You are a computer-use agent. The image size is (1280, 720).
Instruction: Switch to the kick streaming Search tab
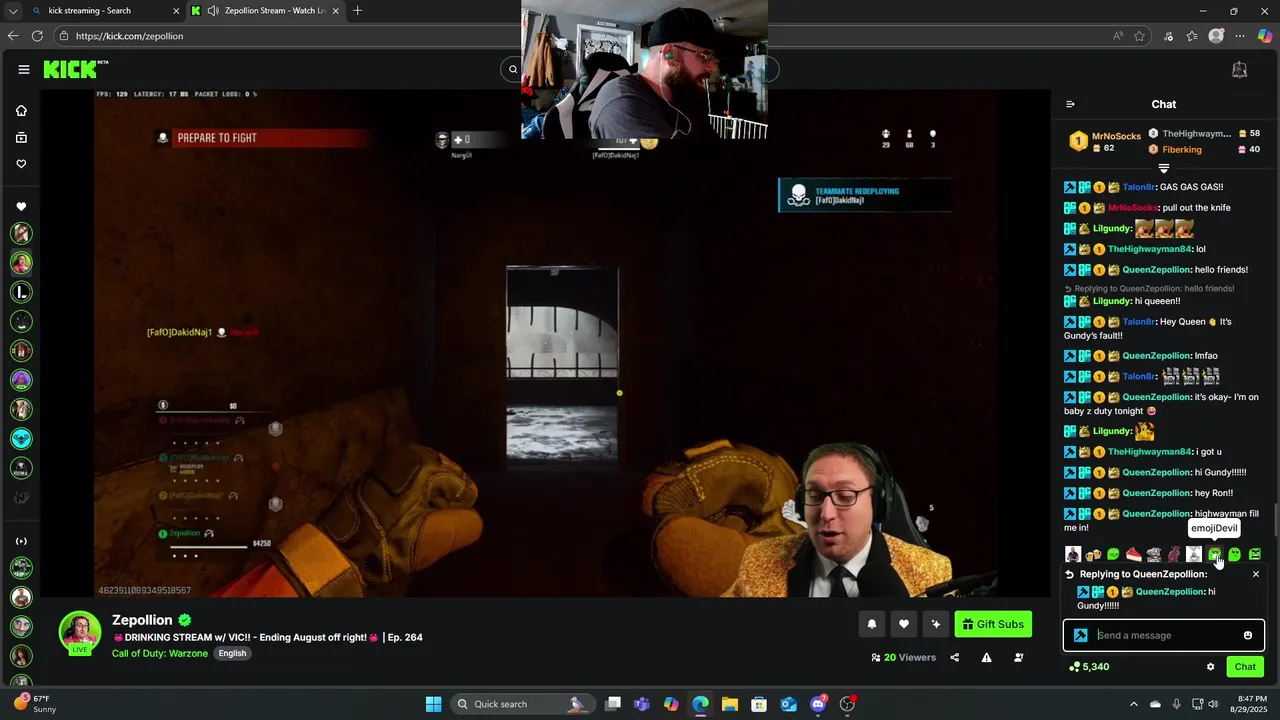(100, 11)
